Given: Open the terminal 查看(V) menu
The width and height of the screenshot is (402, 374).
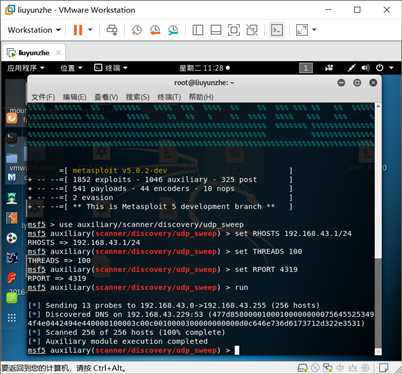Looking at the screenshot, I should (106, 97).
